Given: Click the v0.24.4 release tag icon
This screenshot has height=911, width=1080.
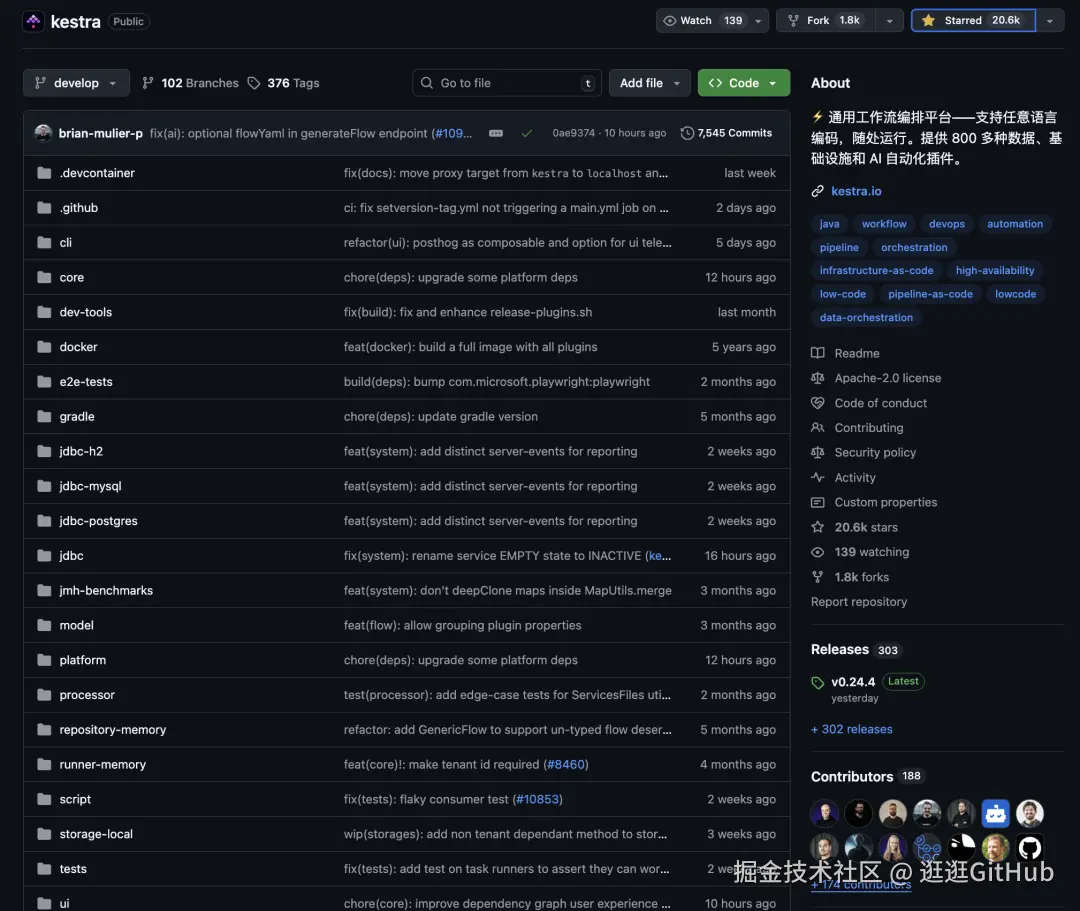Looking at the screenshot, I should pos(818,682).
